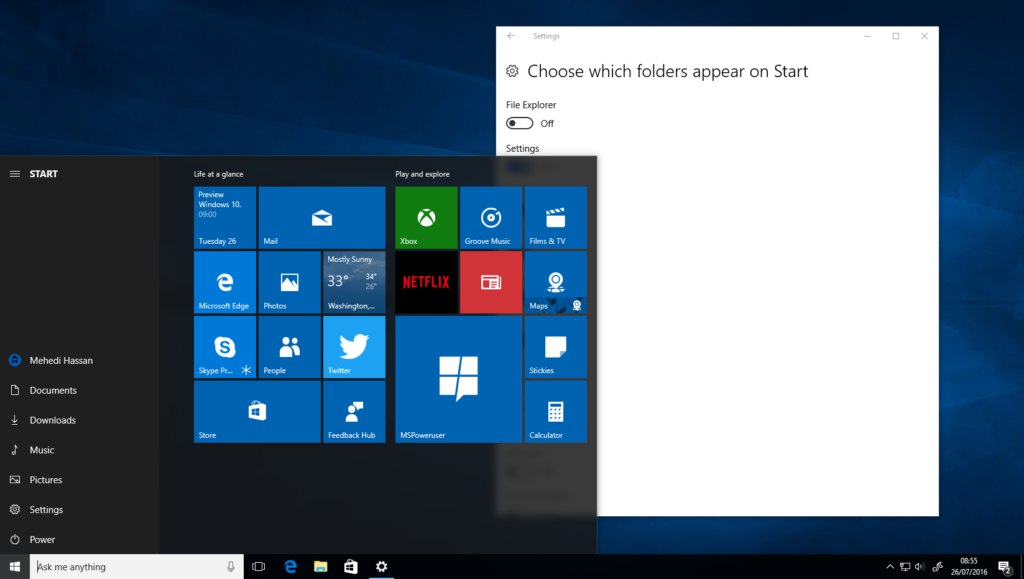Go back in the Settings window
This screenshot has height=579, width=1024.
tap(511, 36)
